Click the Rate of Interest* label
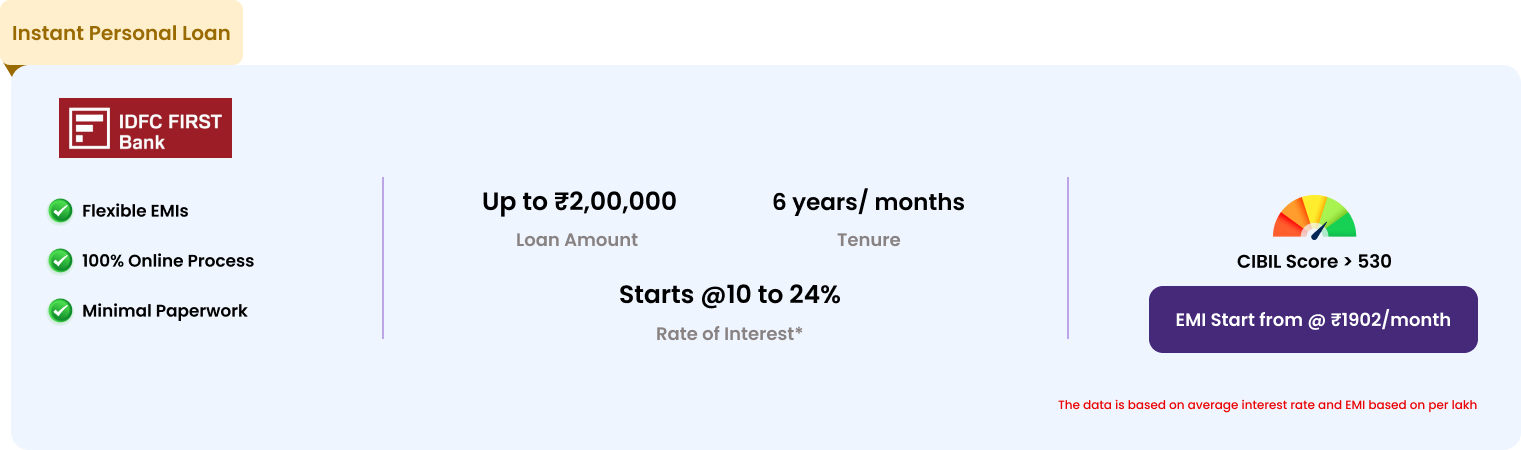 (x=730, y=334)
